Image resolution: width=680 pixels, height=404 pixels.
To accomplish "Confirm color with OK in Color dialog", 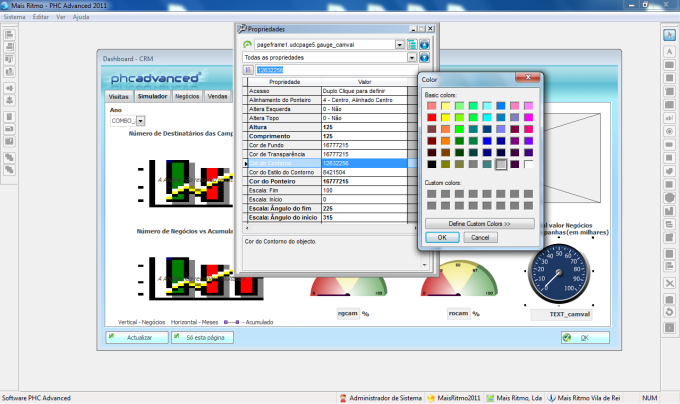I will click(442, 238).
